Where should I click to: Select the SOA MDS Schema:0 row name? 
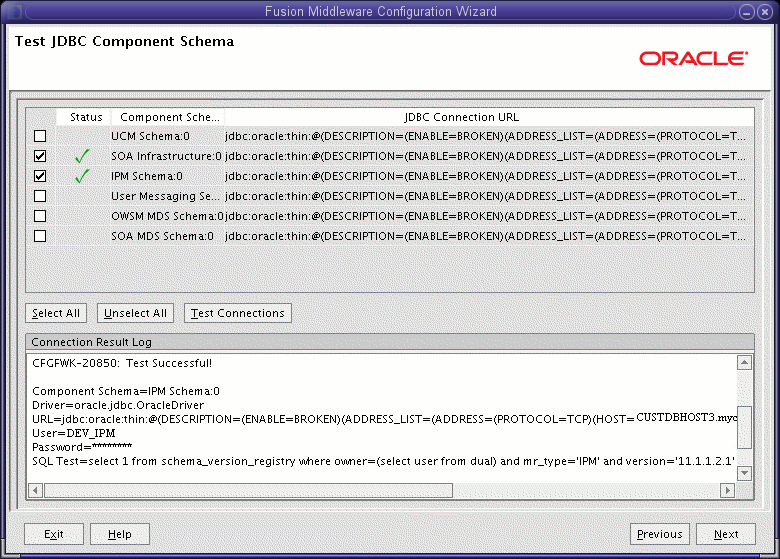pyautogui.click(x=162, y=236)
